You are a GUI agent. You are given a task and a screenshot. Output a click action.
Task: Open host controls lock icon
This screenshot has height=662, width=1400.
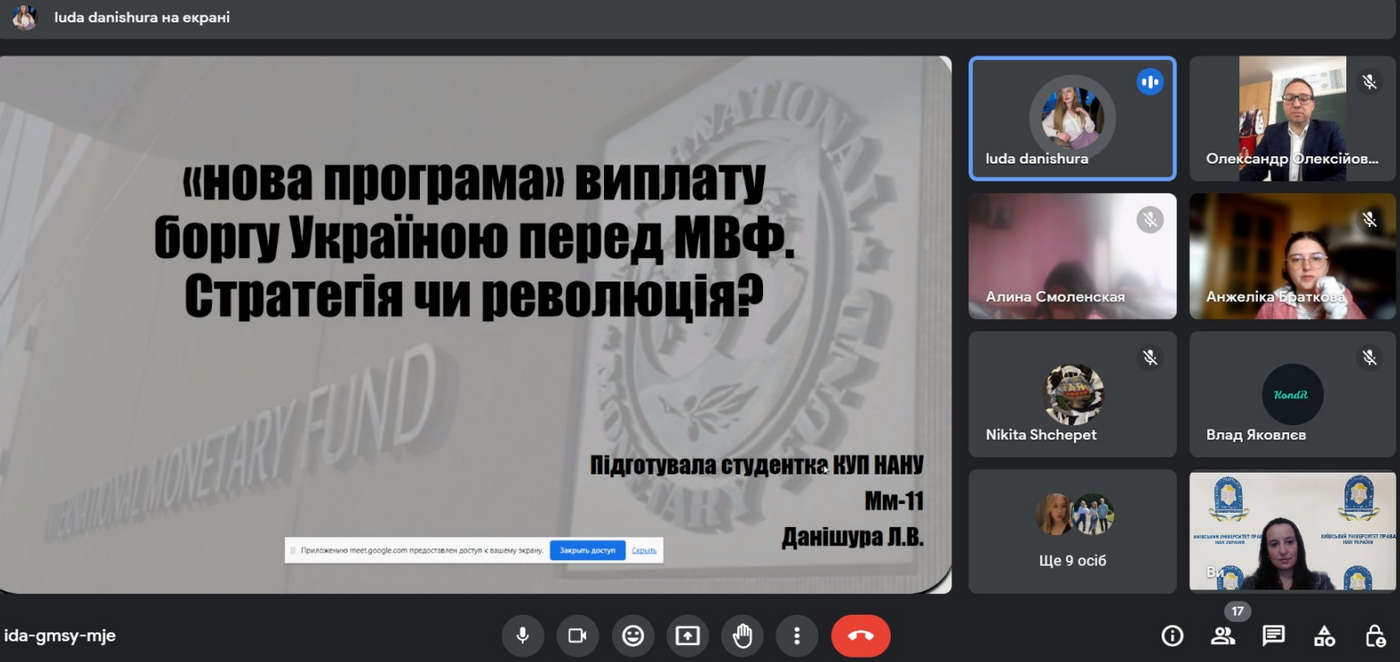pyautogui.click(x=1375, y=636)
